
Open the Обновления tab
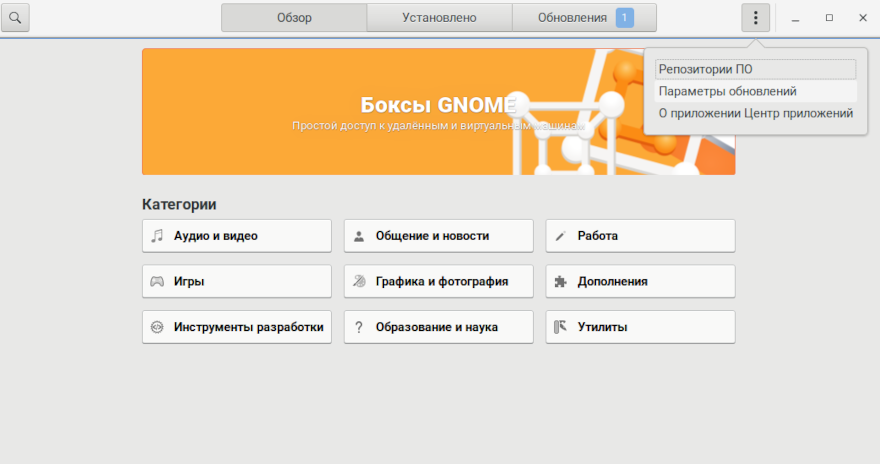click(572, 18)
